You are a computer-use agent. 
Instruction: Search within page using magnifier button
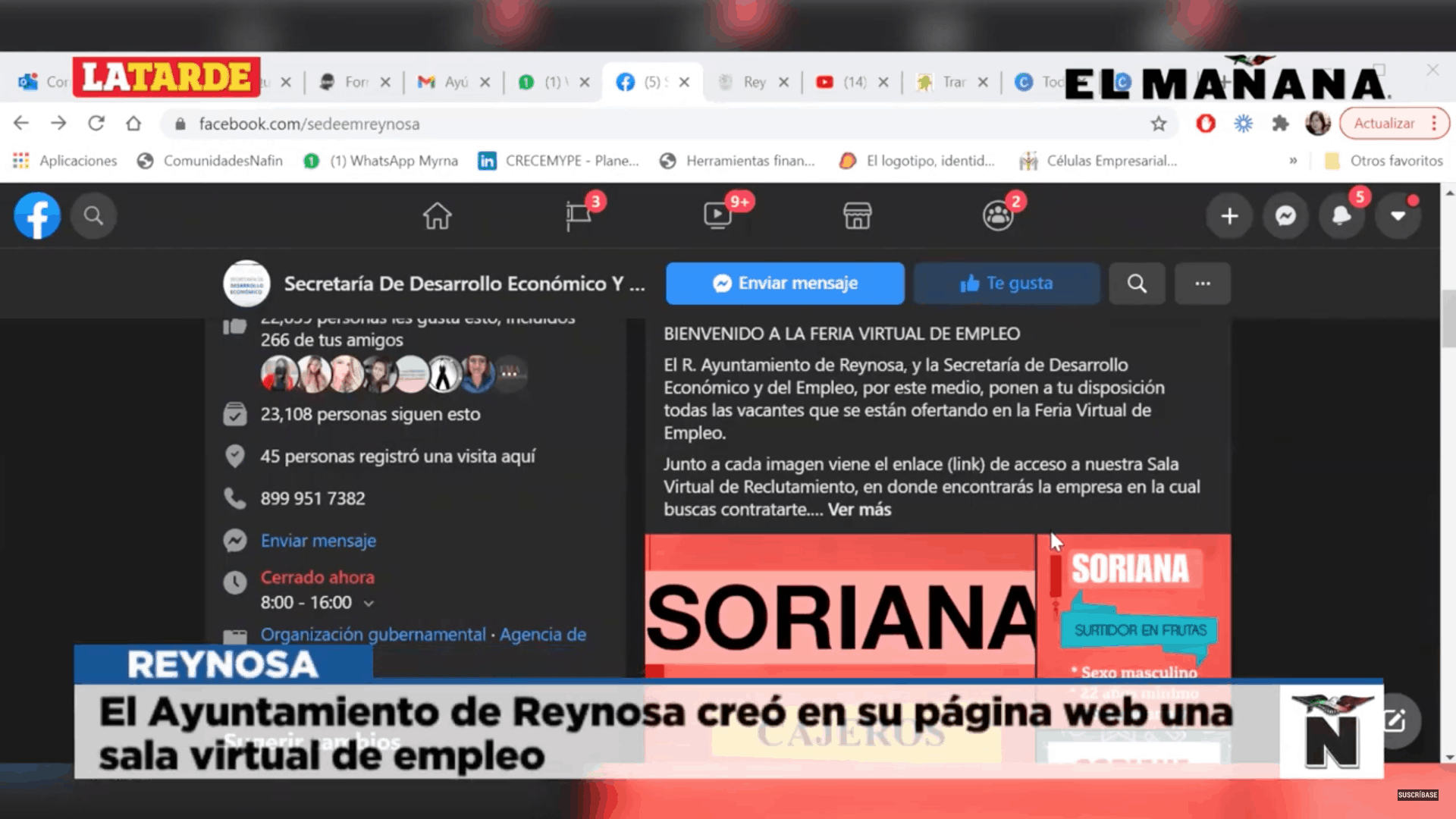pos(1137,283)
